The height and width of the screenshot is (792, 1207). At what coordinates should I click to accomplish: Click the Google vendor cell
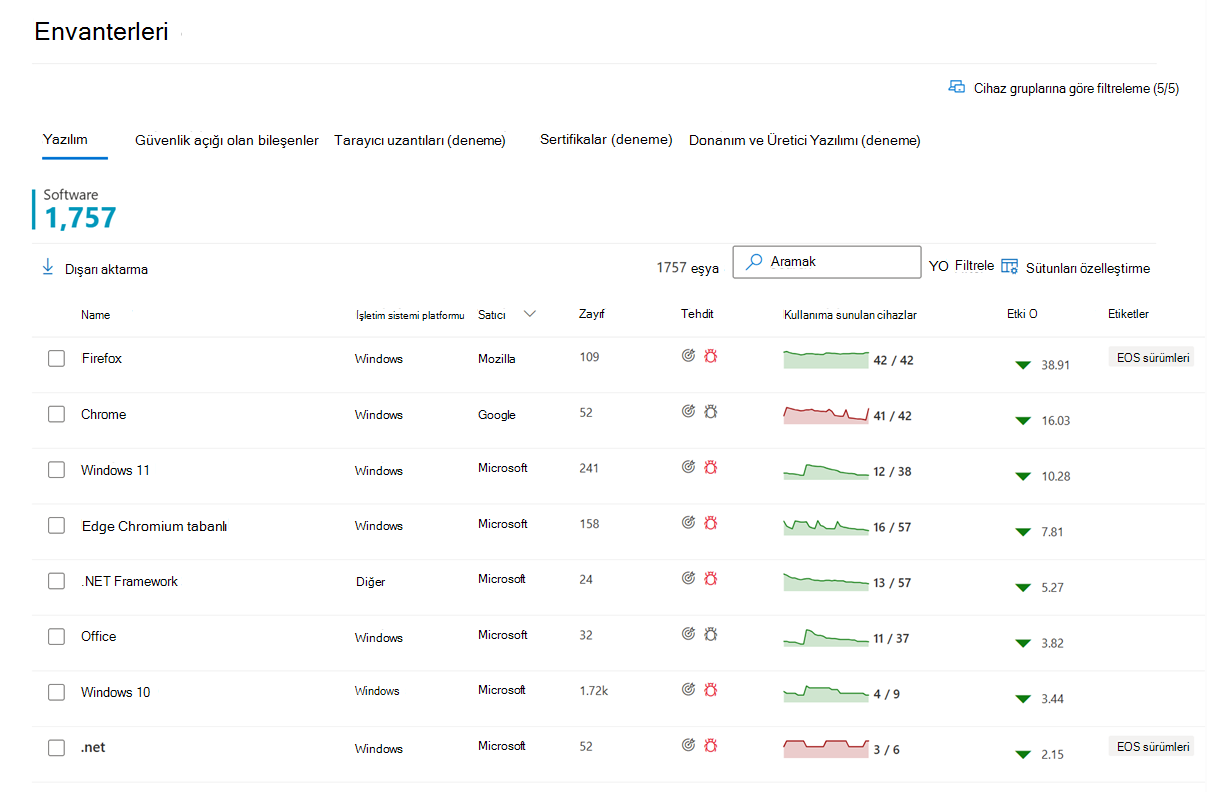497,414
